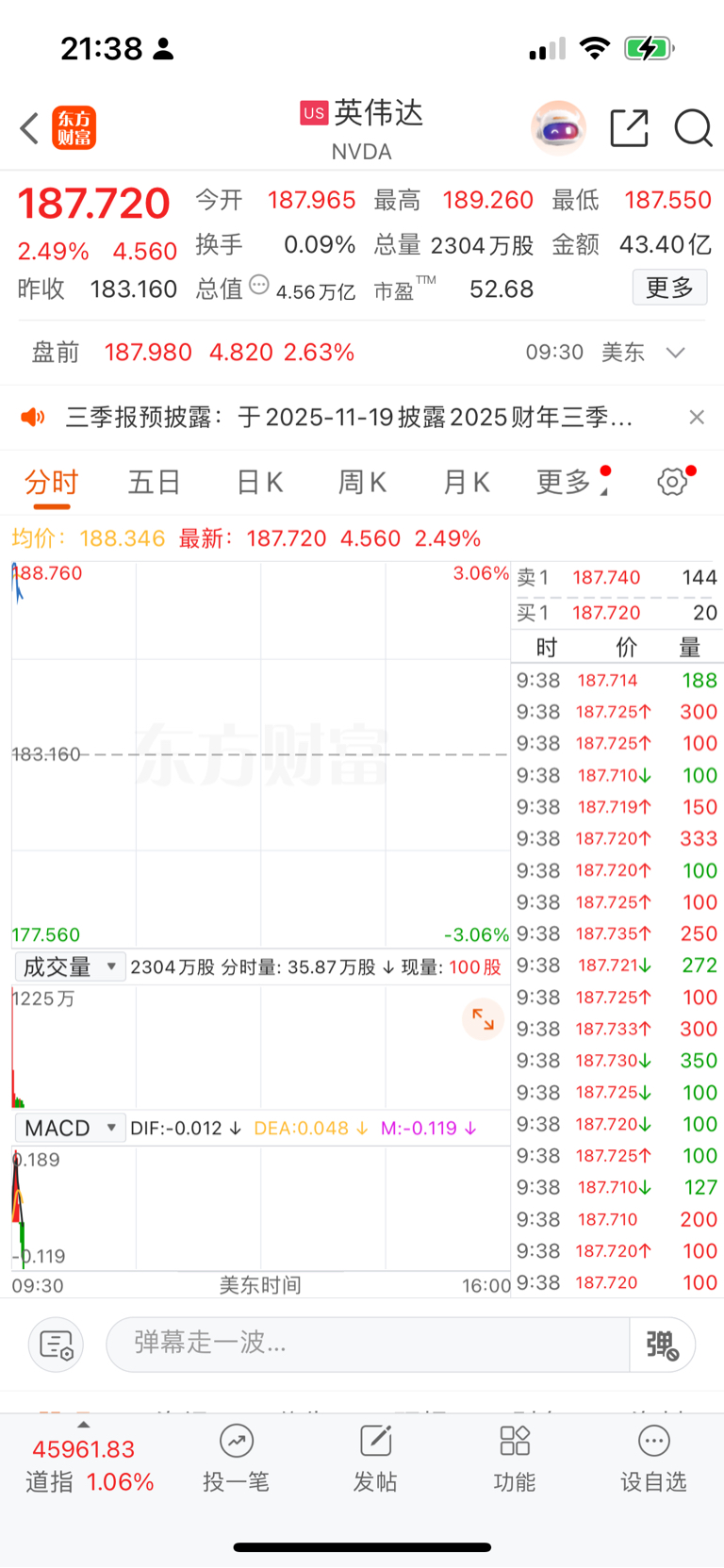Tap 设自选 add to watchlist
Screen dimensions: 724x1568
[653, 1459]
